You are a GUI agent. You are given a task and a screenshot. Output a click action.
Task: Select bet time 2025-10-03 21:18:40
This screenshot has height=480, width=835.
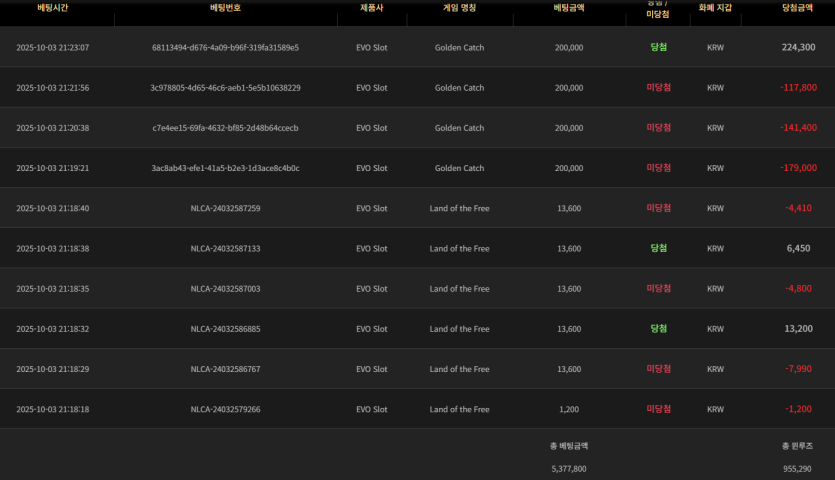53,208
